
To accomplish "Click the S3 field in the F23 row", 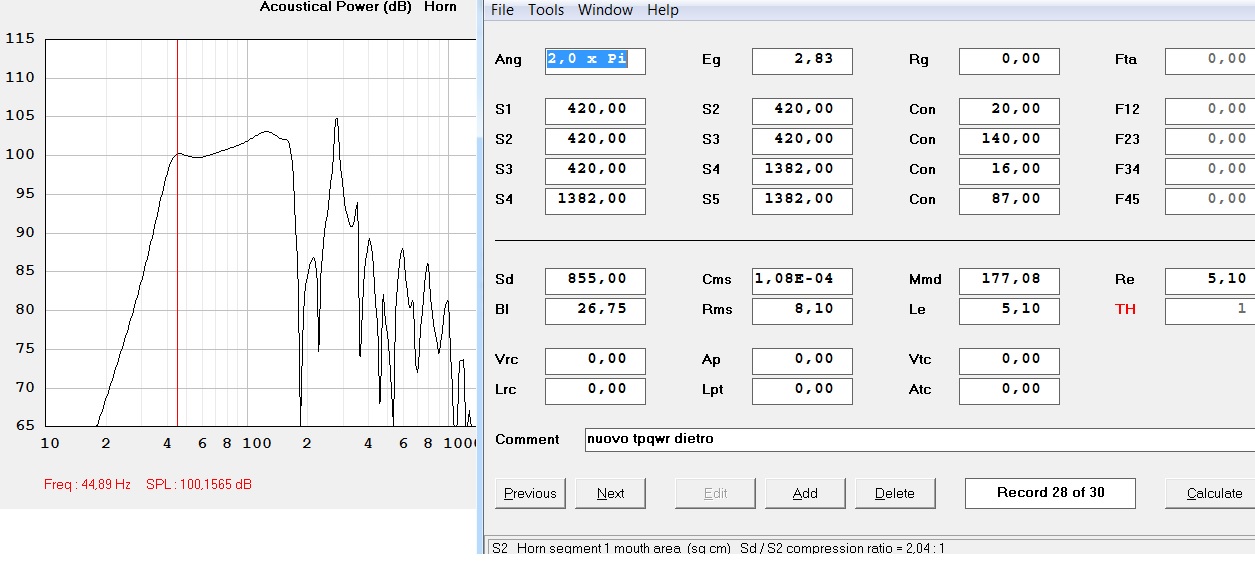I will (x=802, y=140).
